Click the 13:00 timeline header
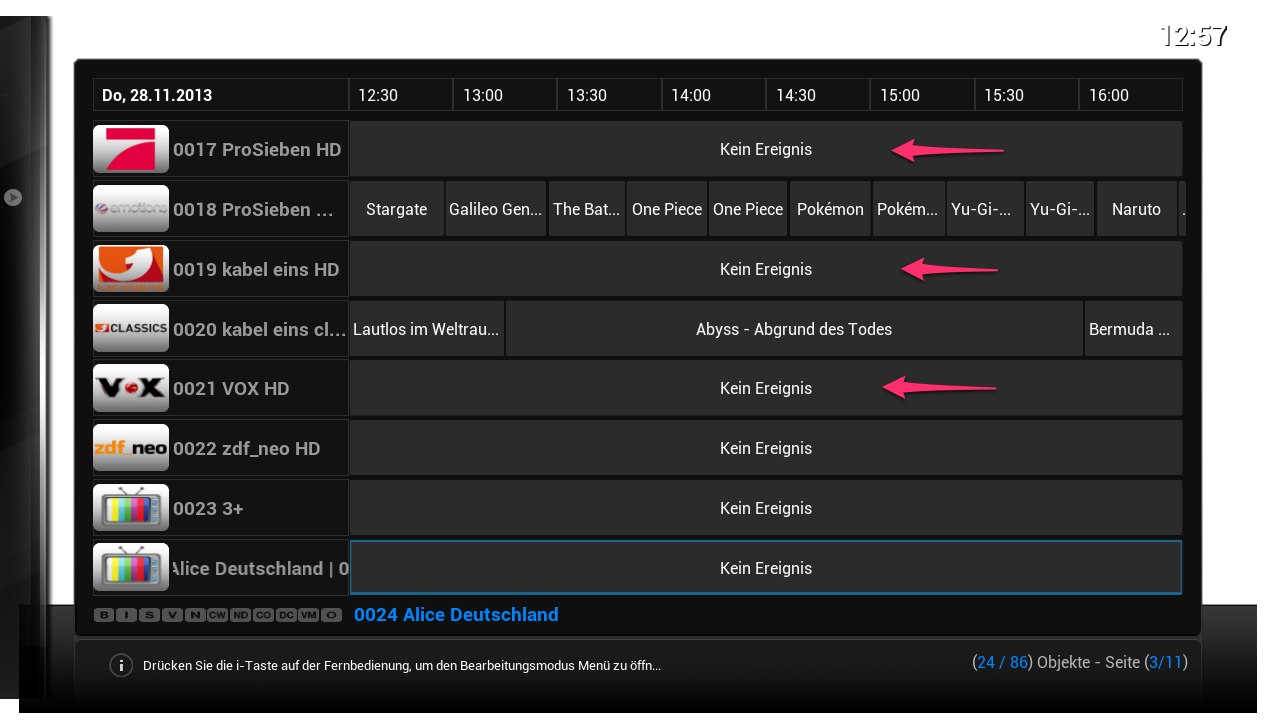This screenshot has height=720, width=1280. coord(505,95)
